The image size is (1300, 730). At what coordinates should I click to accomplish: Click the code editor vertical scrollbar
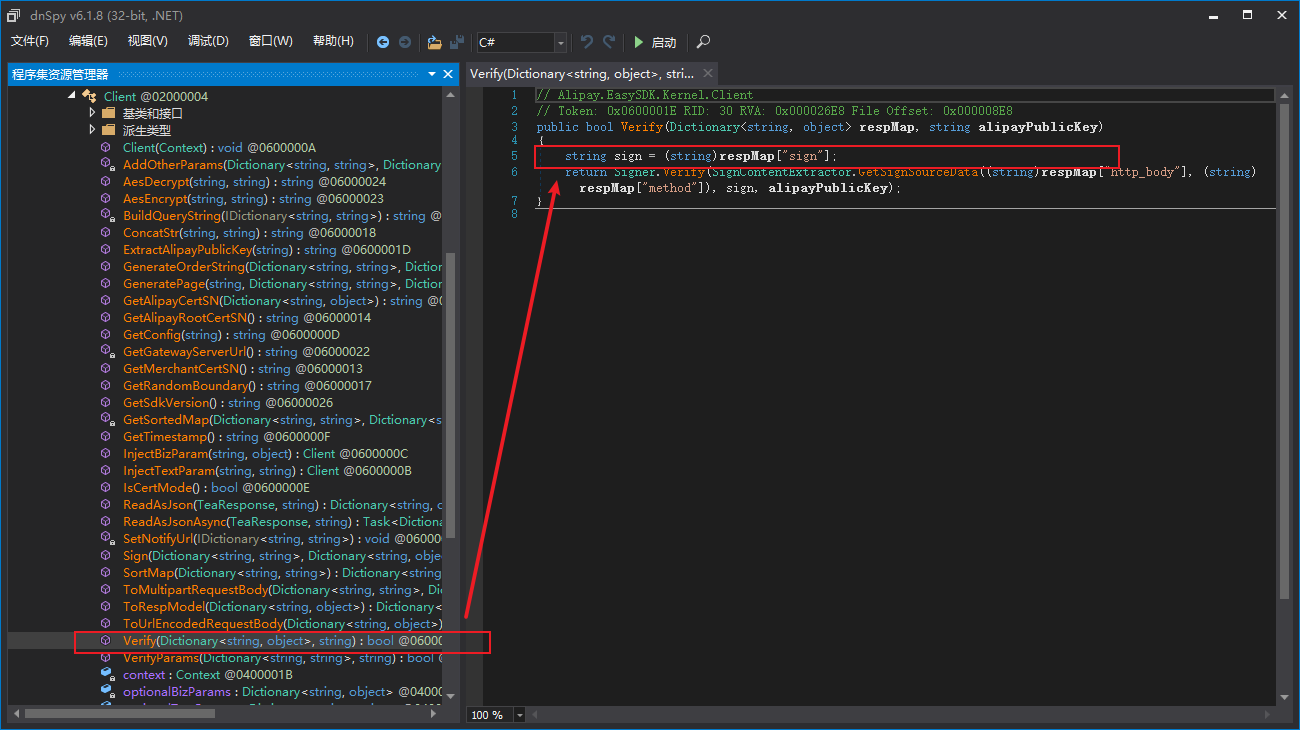pos(1284,350)
